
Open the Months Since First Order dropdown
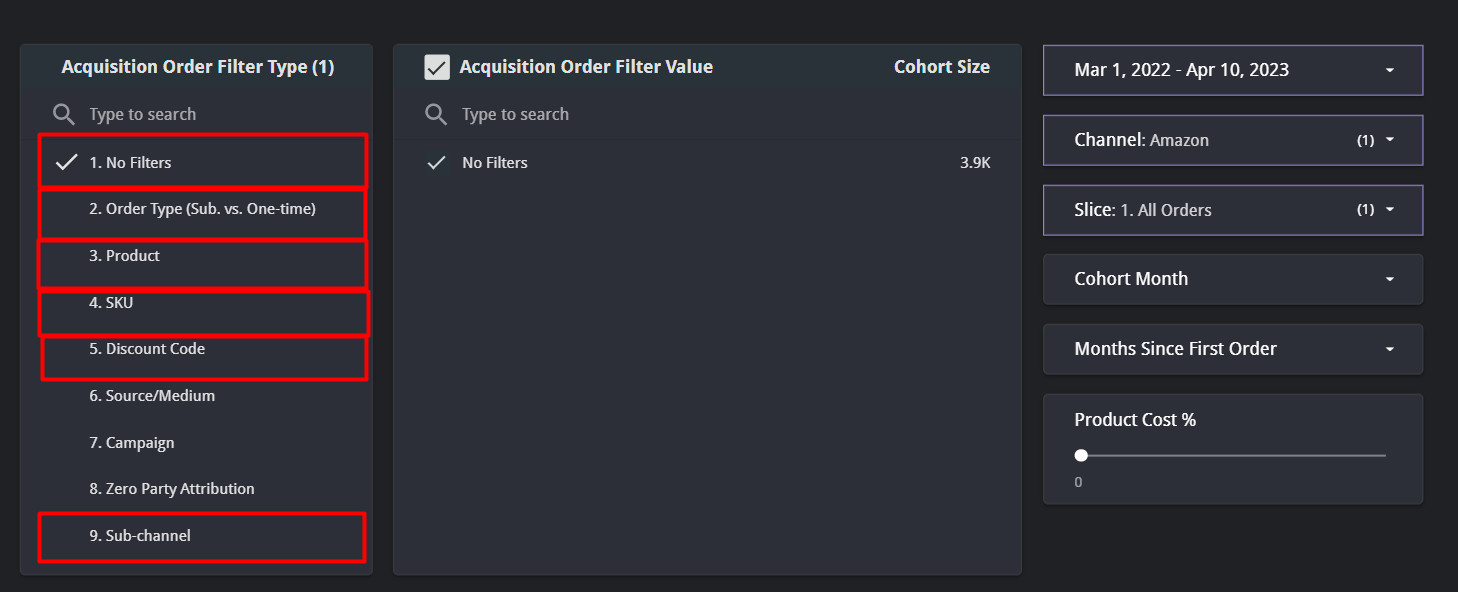1389,349
